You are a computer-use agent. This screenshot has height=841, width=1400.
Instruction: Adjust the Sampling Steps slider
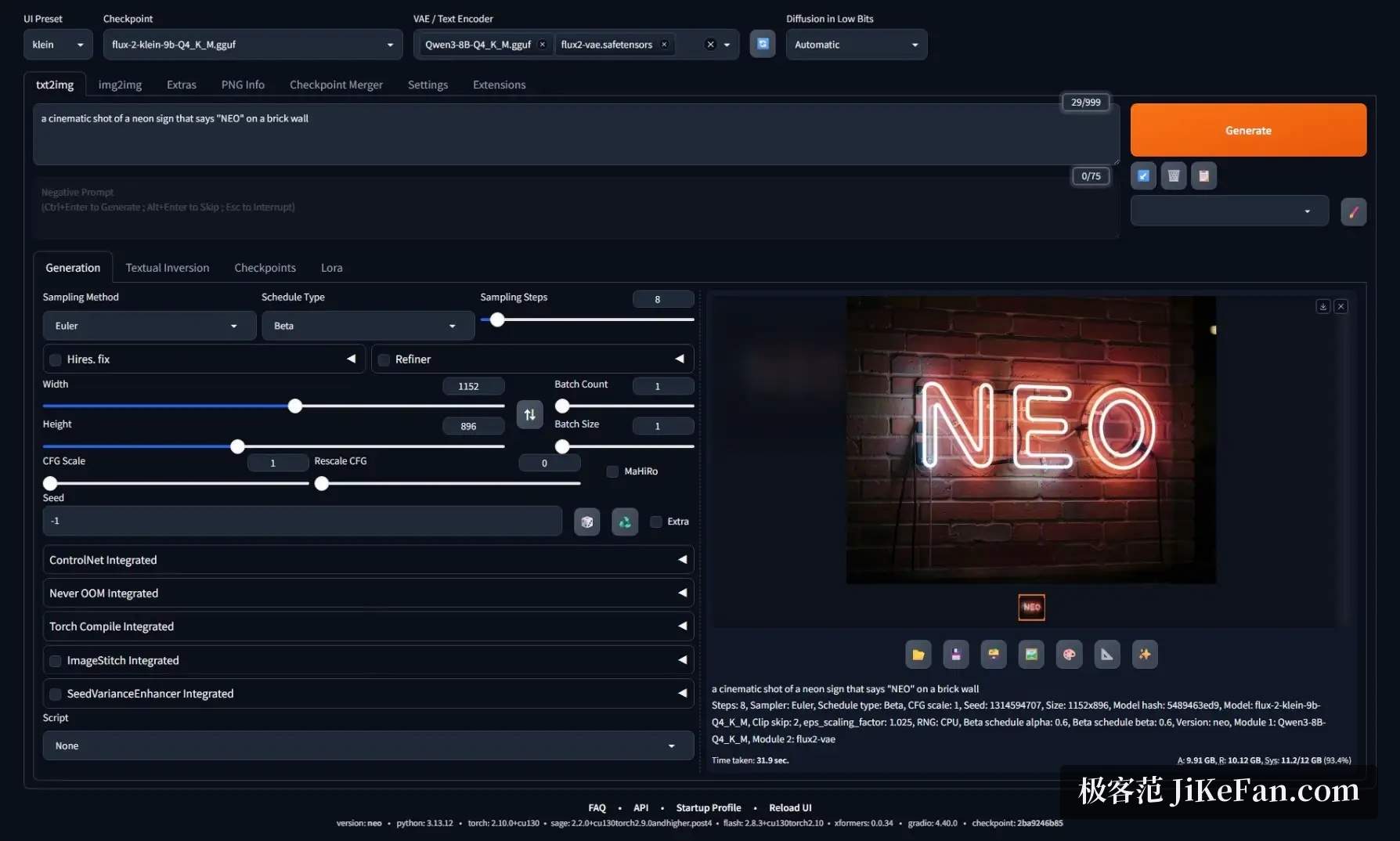[x=497, y=319]
